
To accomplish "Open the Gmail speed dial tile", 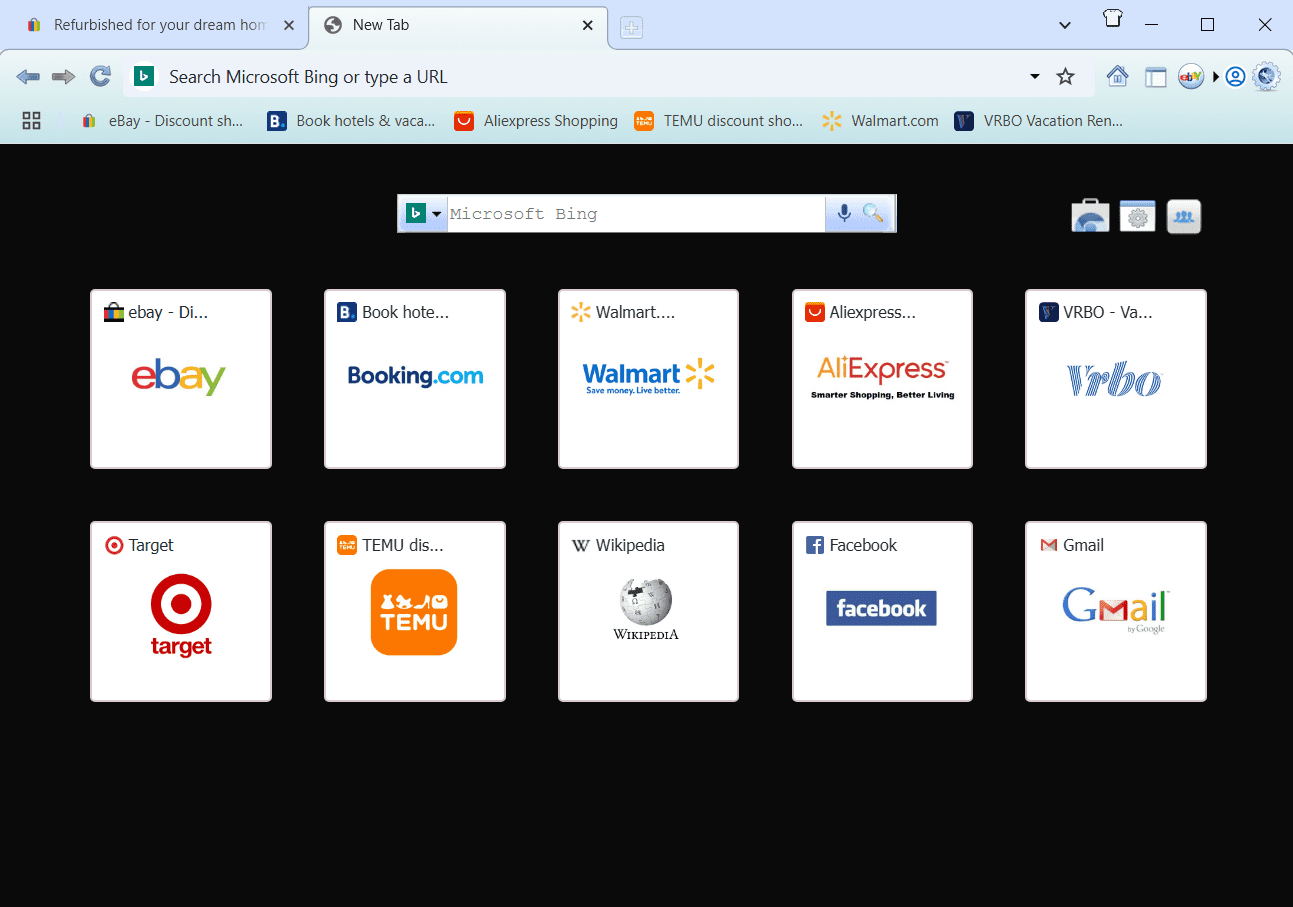I will pos(1116,611).
